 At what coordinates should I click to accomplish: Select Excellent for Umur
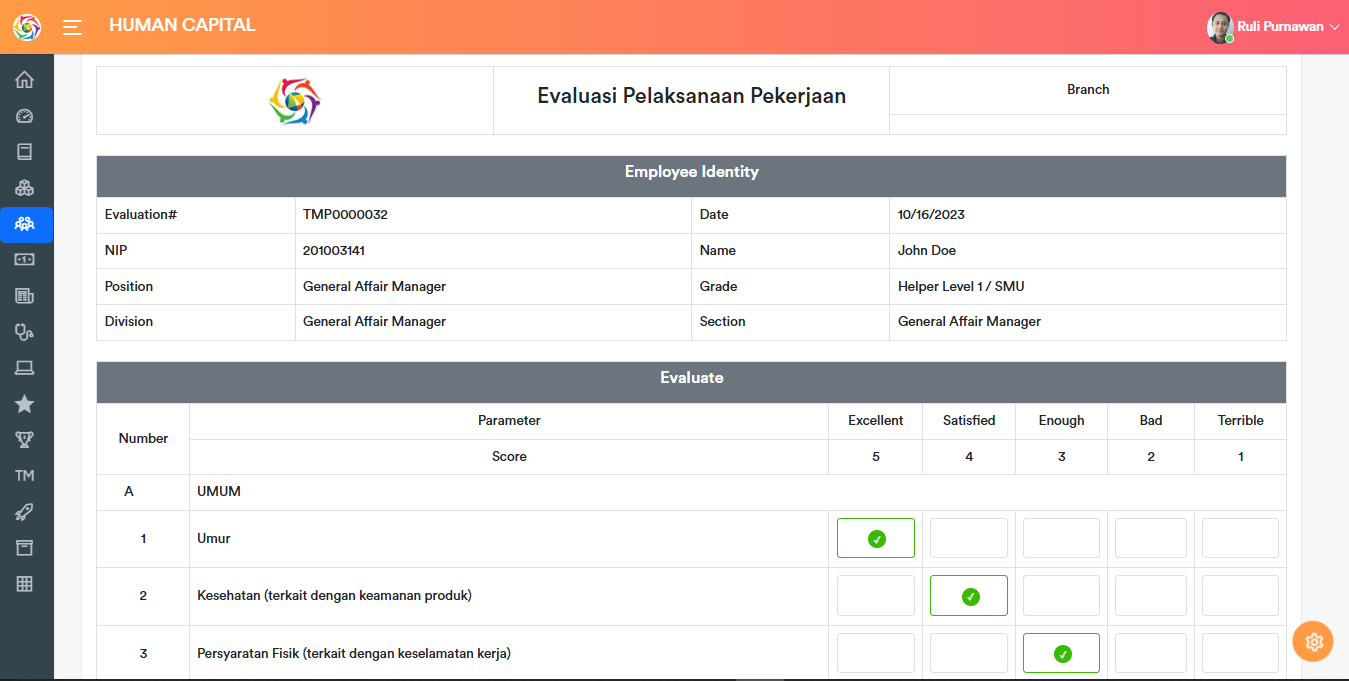pos(876,538)
